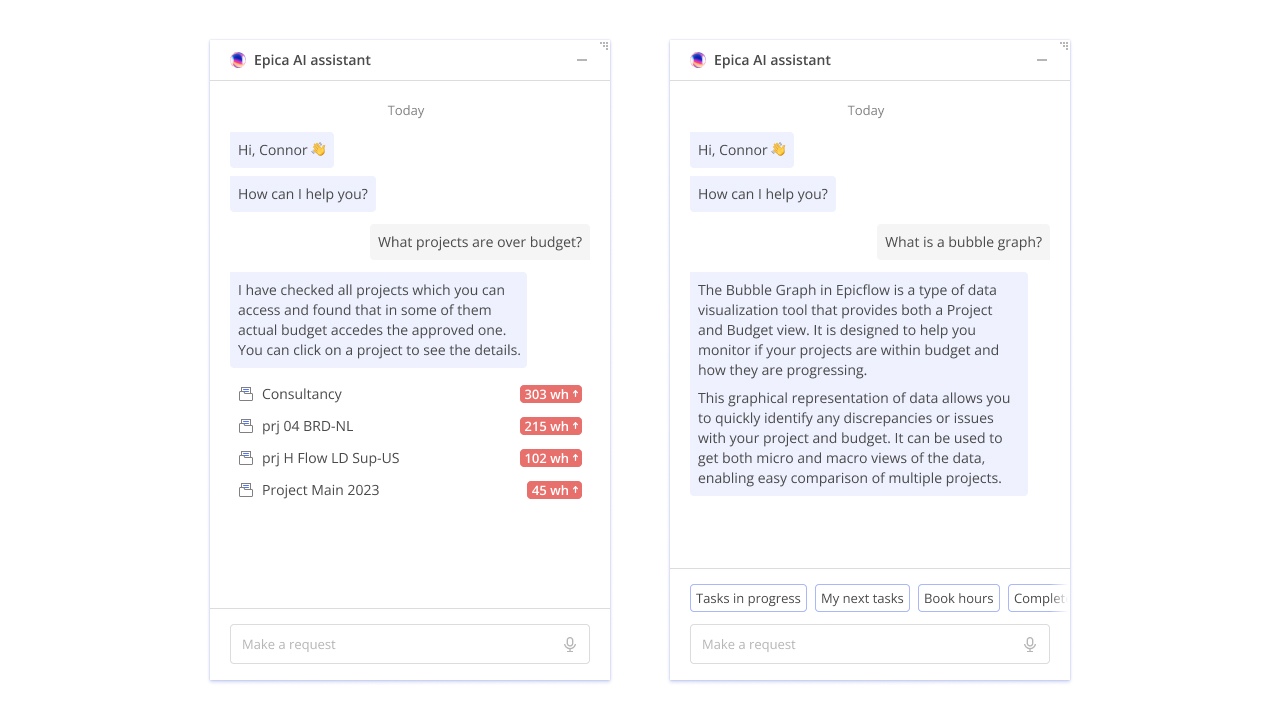Click microphone icon in right chat input
The image size is (1280, 720).
click(1030, 645)
